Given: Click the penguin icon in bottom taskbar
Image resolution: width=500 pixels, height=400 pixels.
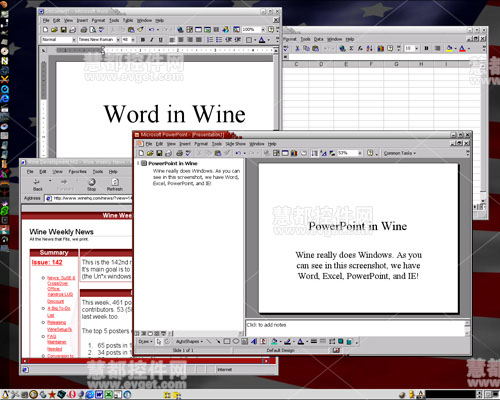Looking at the screenshot, I should (x=6, y=395).
